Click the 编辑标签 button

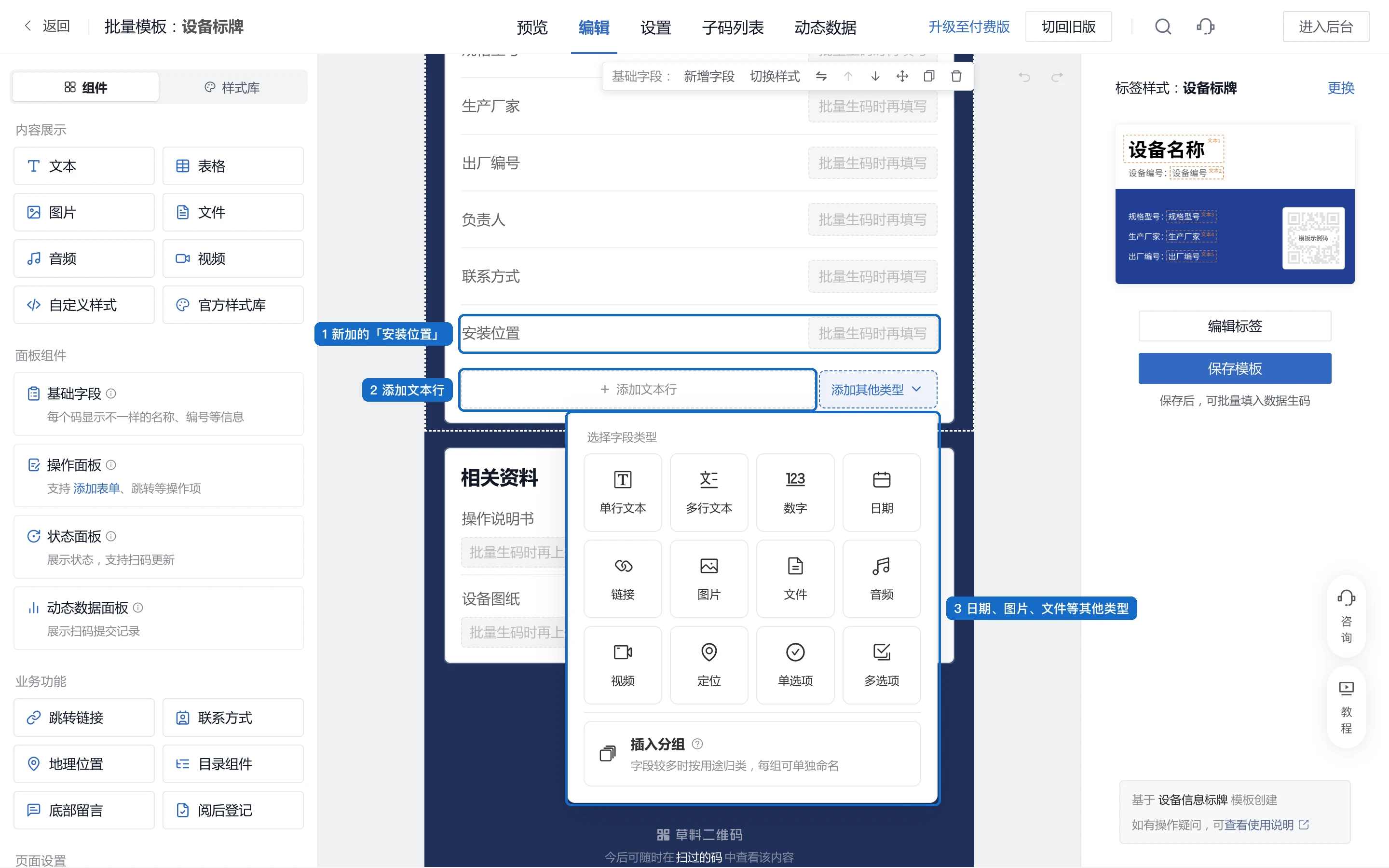pos(1235,326)
